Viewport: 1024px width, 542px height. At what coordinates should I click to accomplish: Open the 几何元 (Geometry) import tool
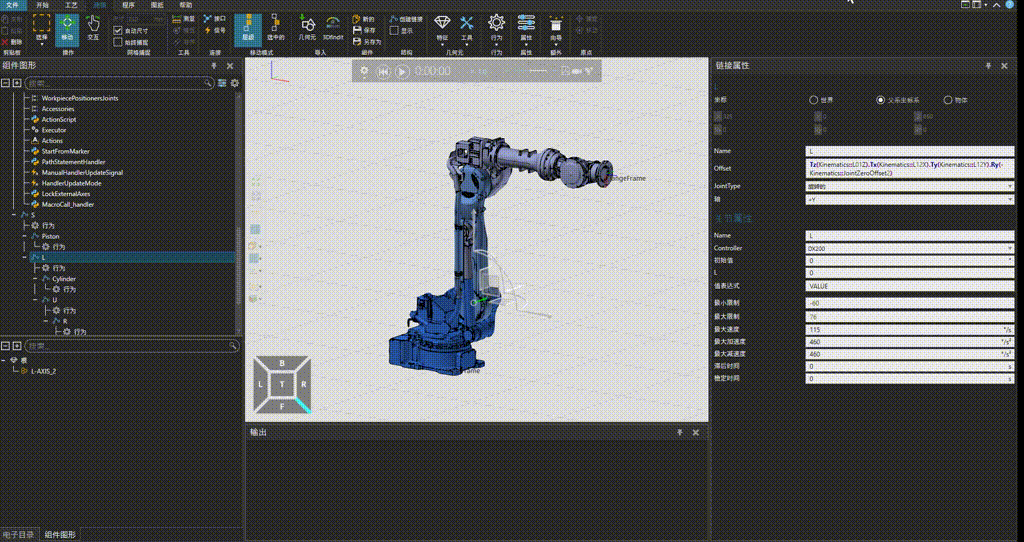pos(307,28)
